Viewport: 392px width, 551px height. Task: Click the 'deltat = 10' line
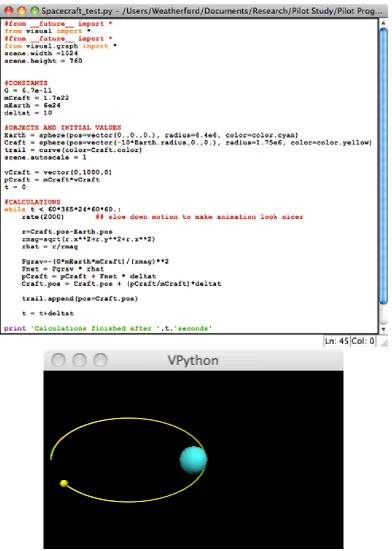28,113
